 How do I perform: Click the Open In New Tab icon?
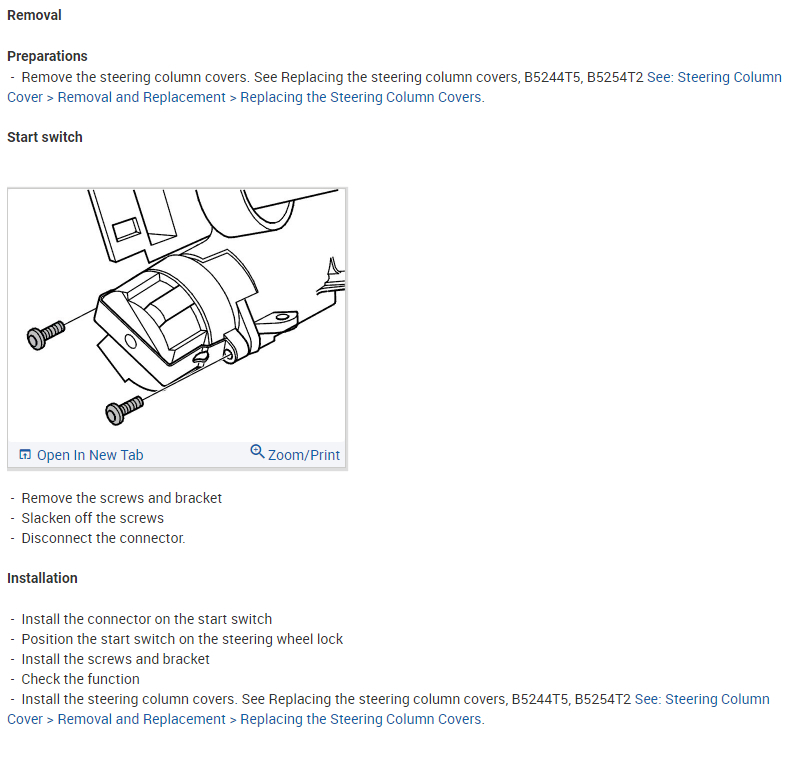(26, 455)
